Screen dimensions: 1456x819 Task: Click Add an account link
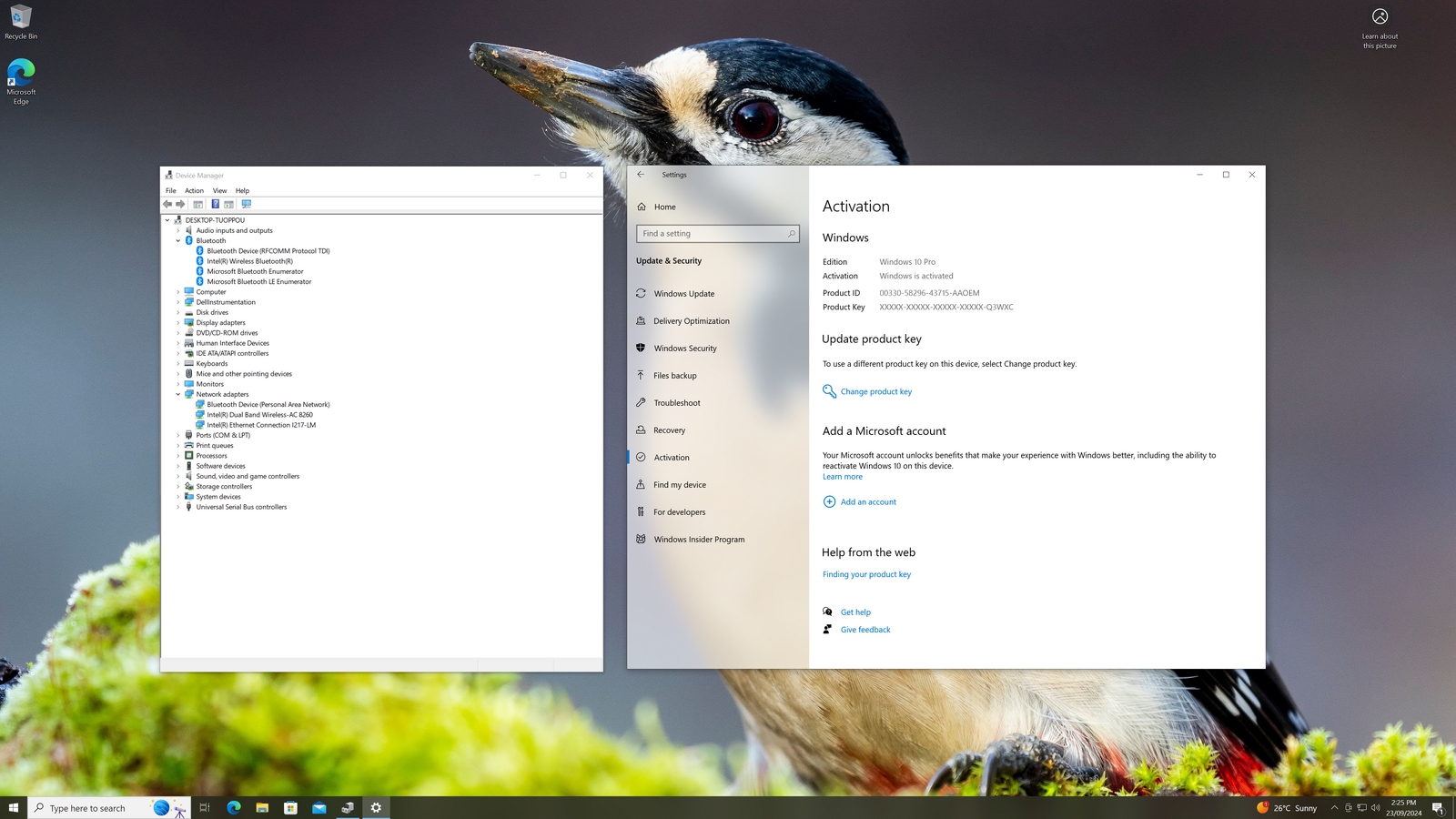[868, 502]
